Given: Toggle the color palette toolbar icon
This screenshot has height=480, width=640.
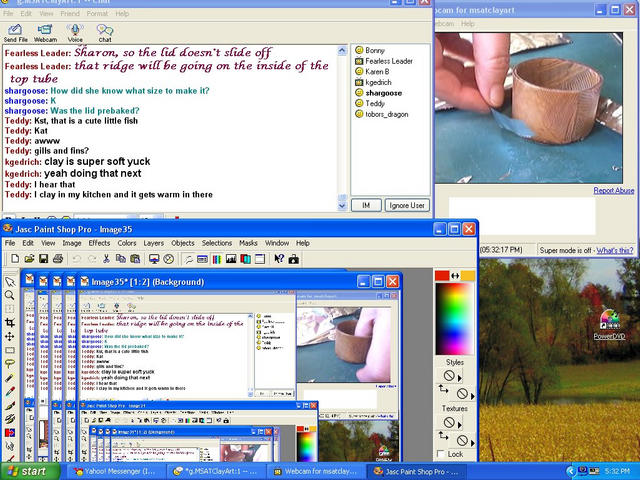Looking at the screenshot, I should (x=217, y=259).
